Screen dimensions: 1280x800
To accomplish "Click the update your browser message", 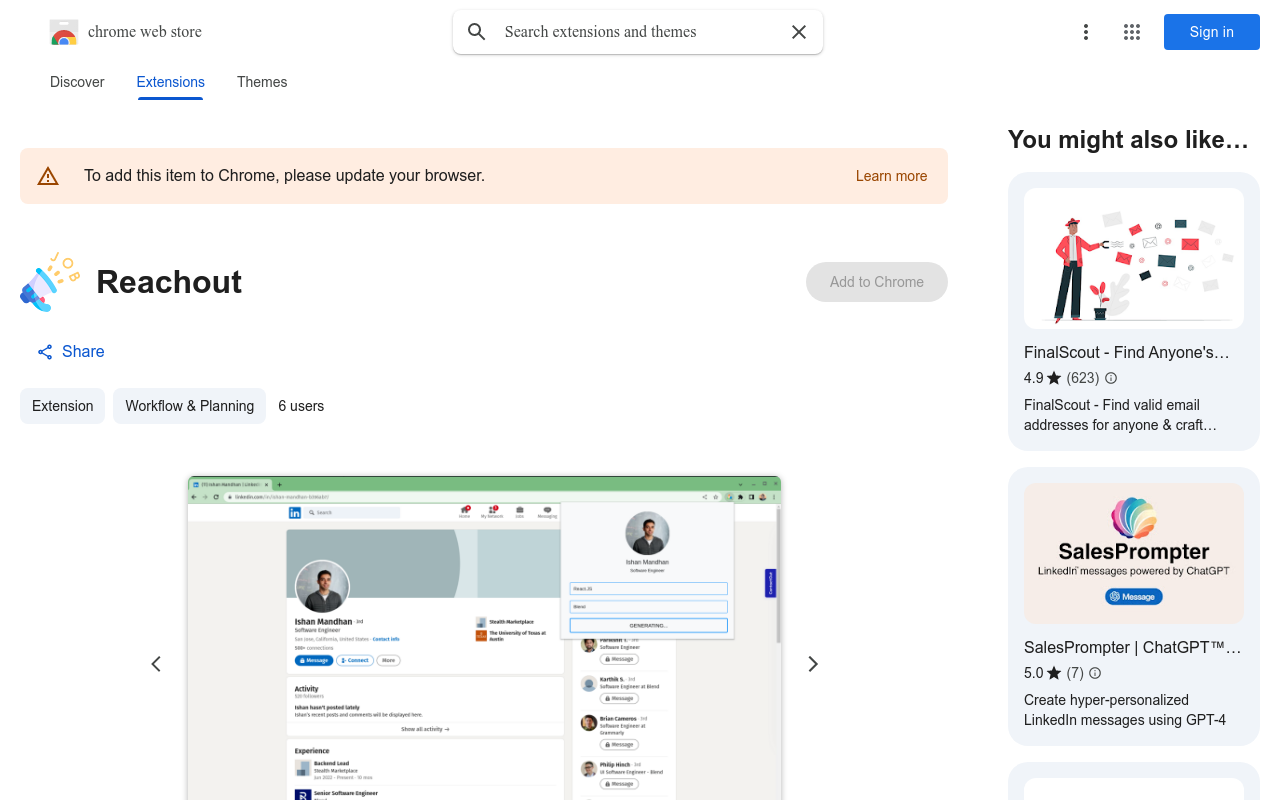I will pyautogui.click(x=284, y=176).
